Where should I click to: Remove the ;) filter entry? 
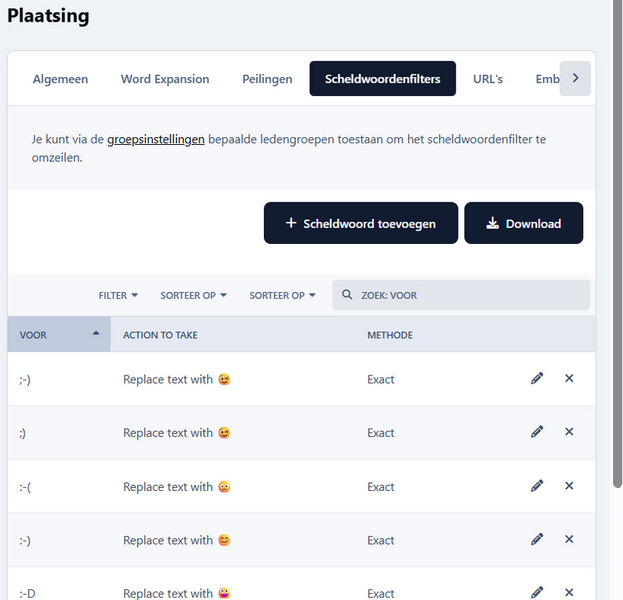[x=569, y=432]
